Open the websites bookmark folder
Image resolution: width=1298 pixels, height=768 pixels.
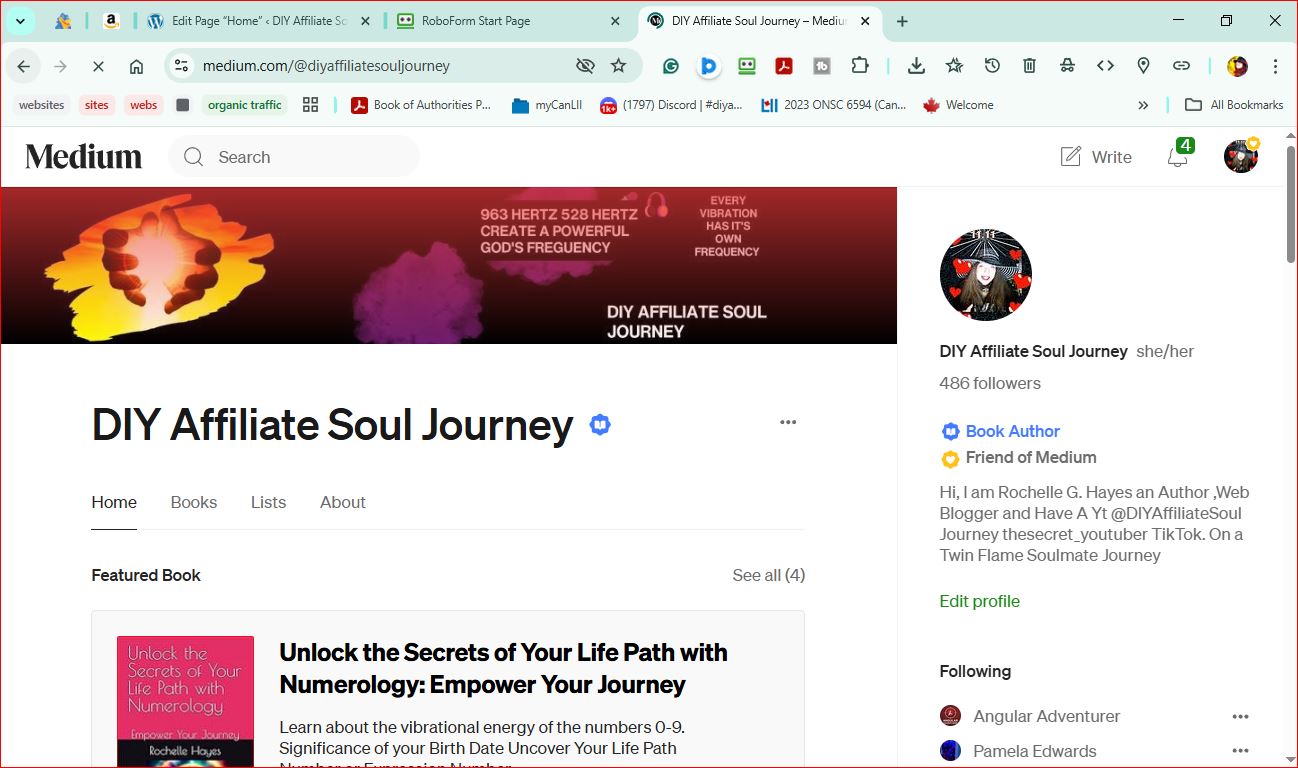41,105
